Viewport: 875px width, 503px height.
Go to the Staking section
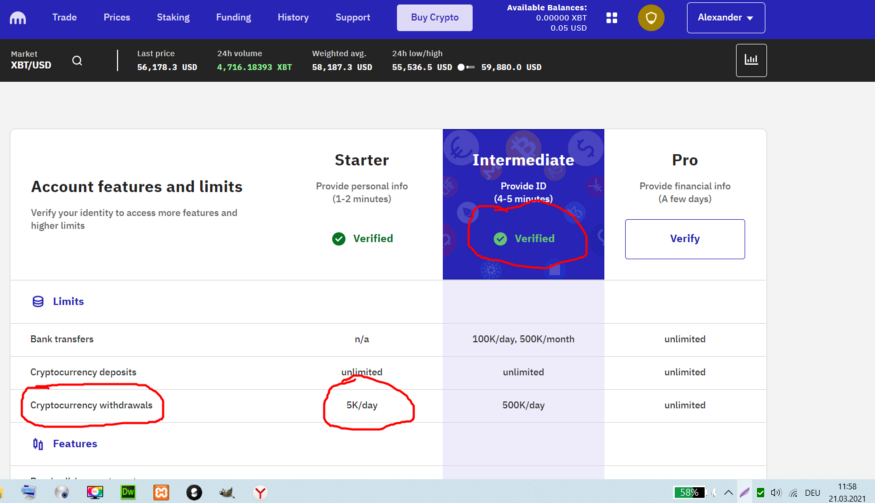click(x=173, y=17)
